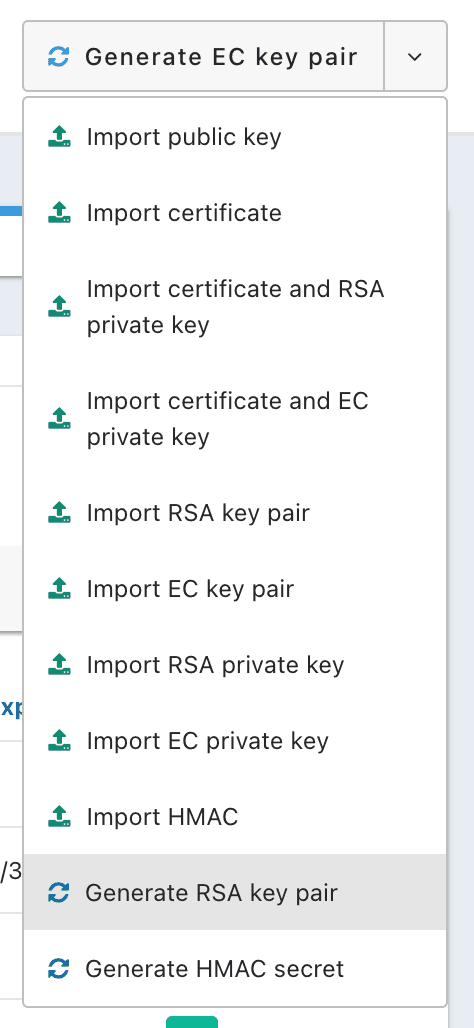Select Import RSA private key option
Viewport: 474px width, 1028px height.
235,665
